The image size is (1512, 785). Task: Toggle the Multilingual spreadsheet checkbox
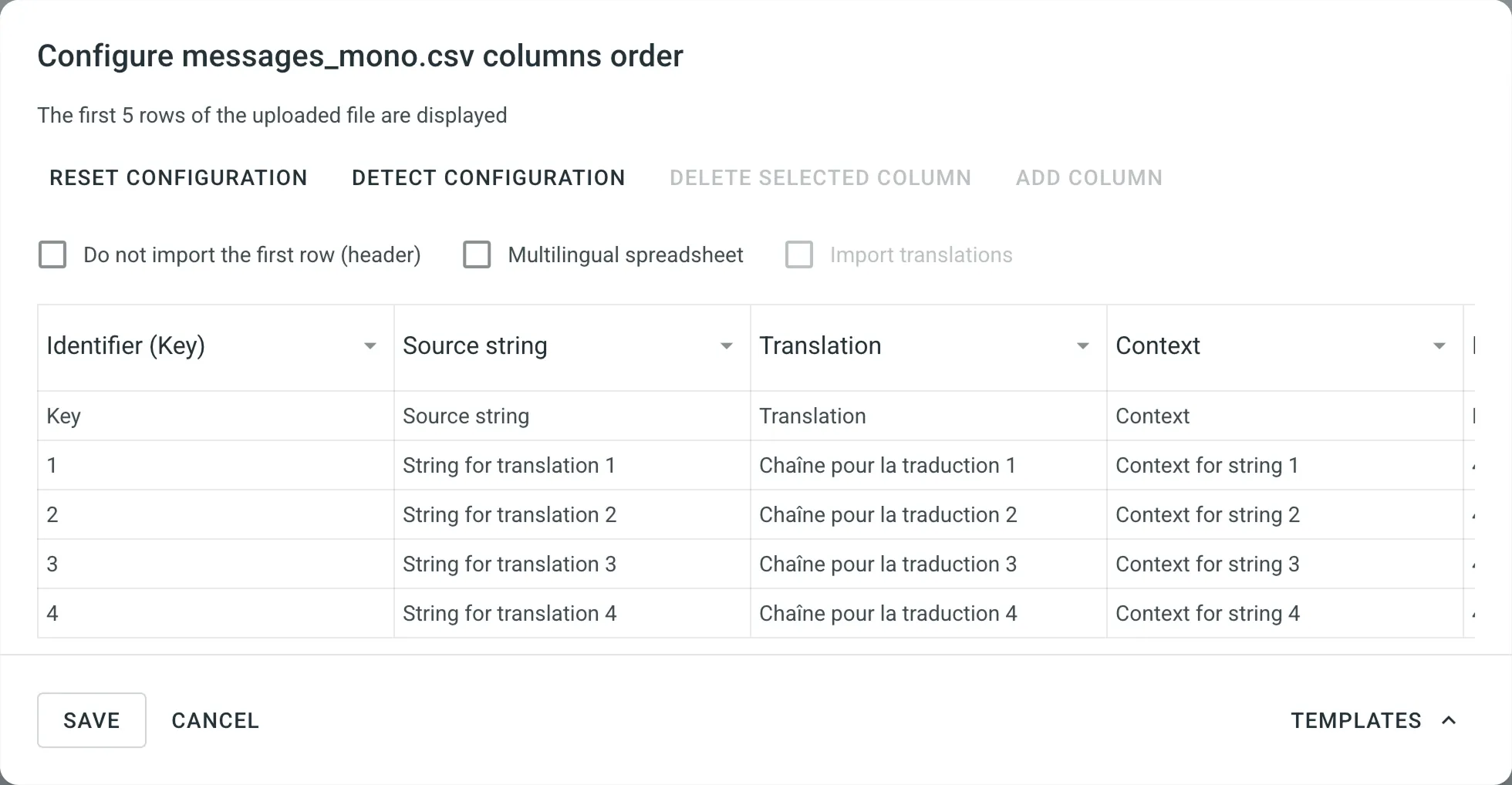click(x=477, y=254)
